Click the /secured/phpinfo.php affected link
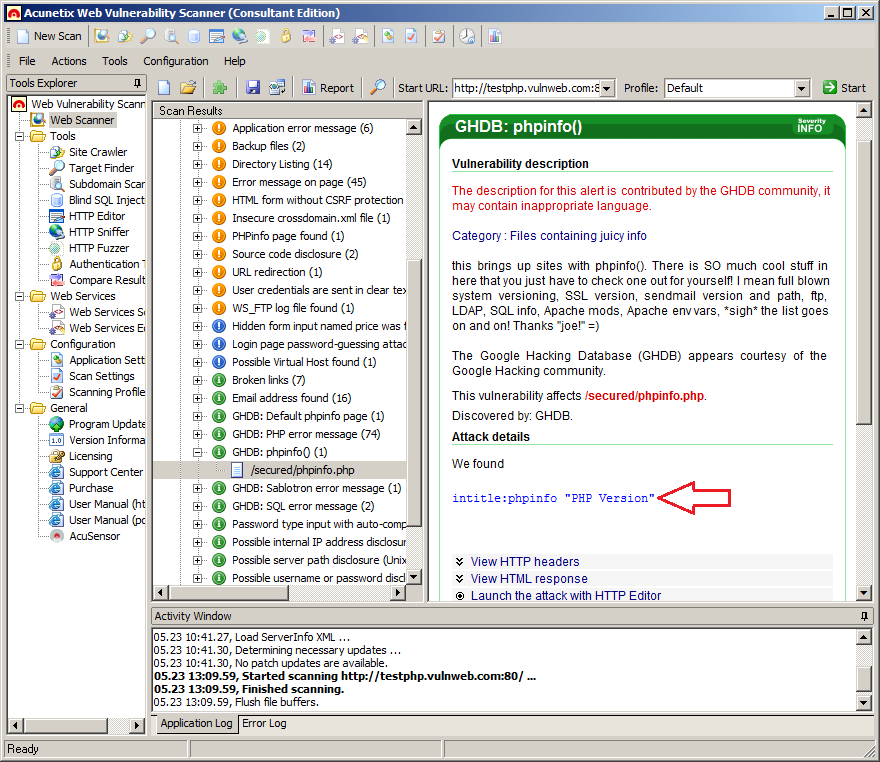The width and height of the screenshot is (880, 762). point(644,396)
